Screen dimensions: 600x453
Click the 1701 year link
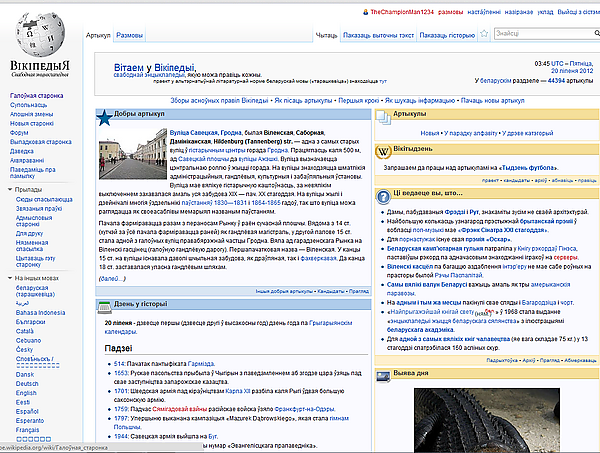point(121,391)
